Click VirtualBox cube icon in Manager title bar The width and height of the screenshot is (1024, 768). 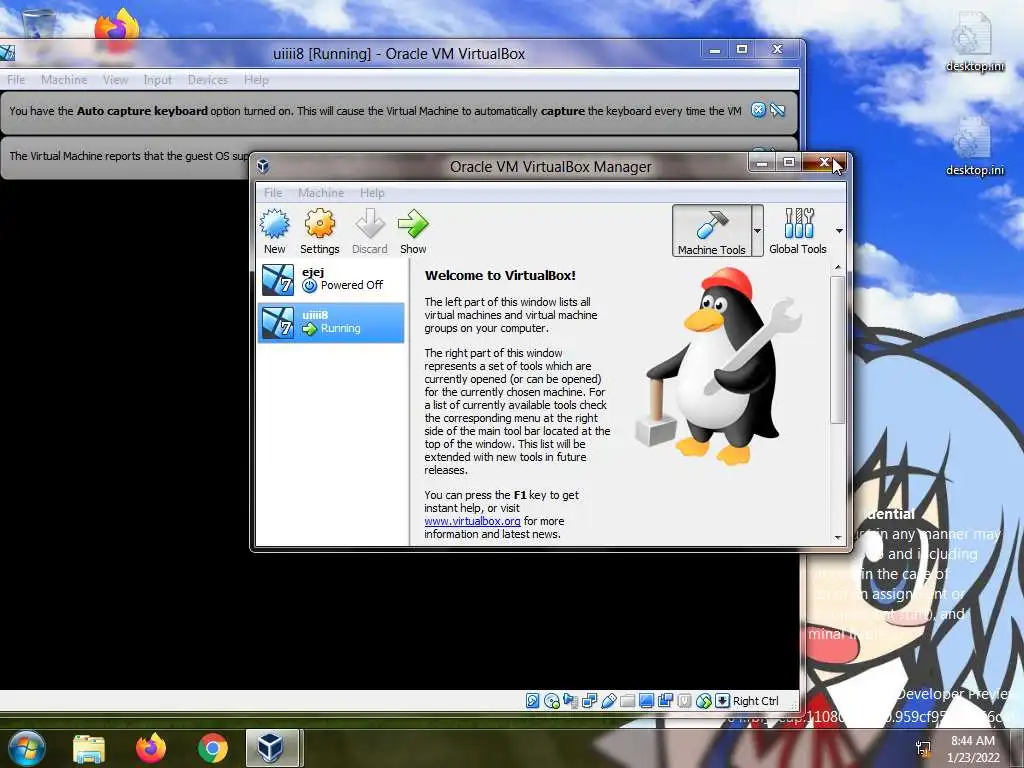coord(263,167)
